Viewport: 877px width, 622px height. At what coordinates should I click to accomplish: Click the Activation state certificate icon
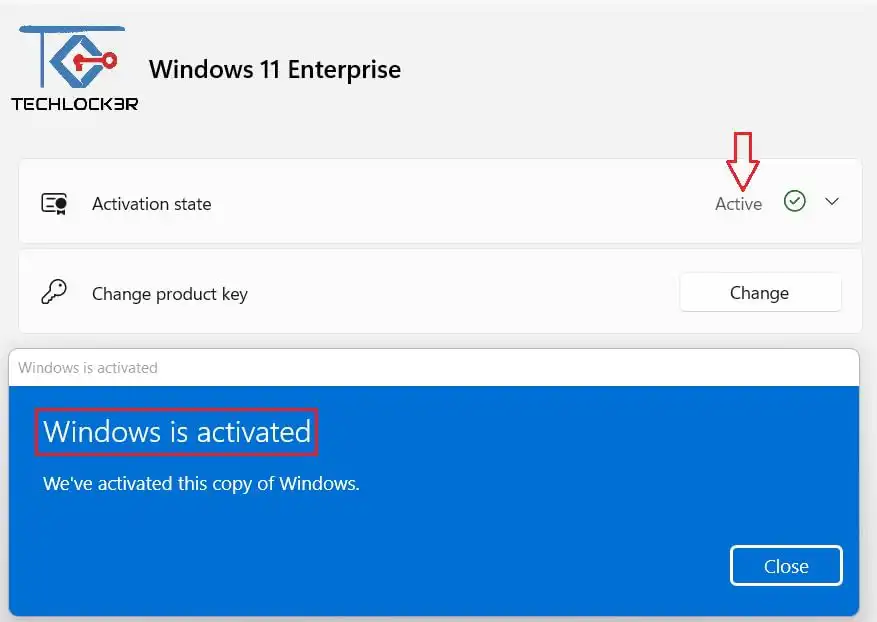point(54,204)
